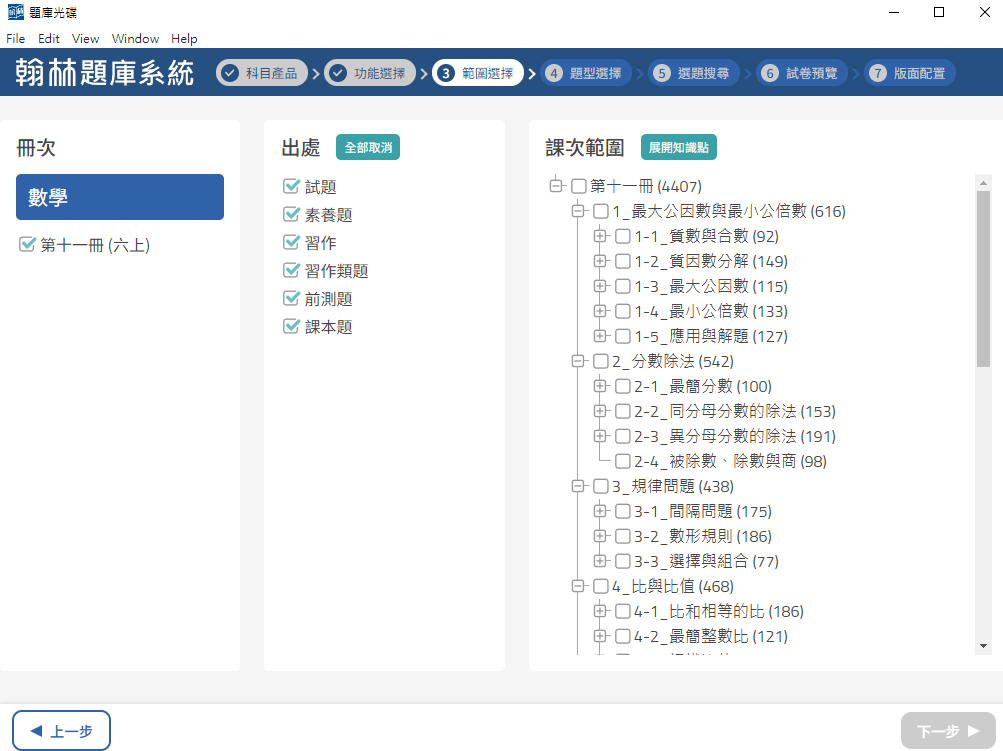Click scrollbar down arrow in 課次範圍
Viewport: 1003px width, 751px height.
pyautogui.click(x=983, y=646)
